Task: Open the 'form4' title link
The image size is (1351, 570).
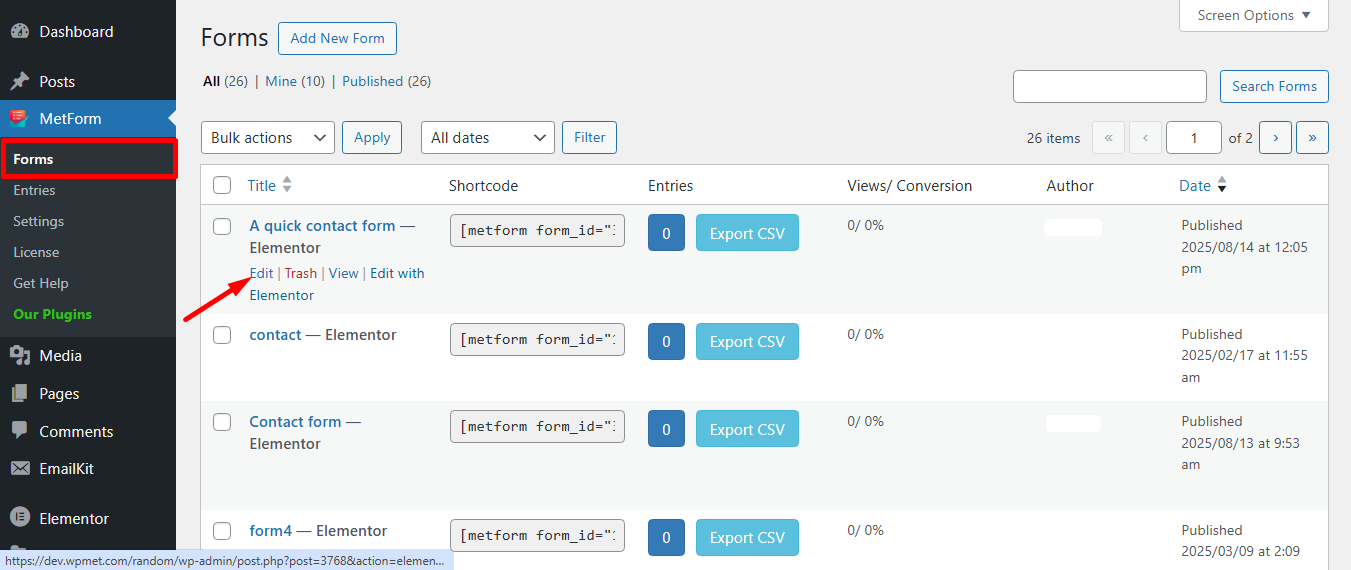Action: (270, 531)
